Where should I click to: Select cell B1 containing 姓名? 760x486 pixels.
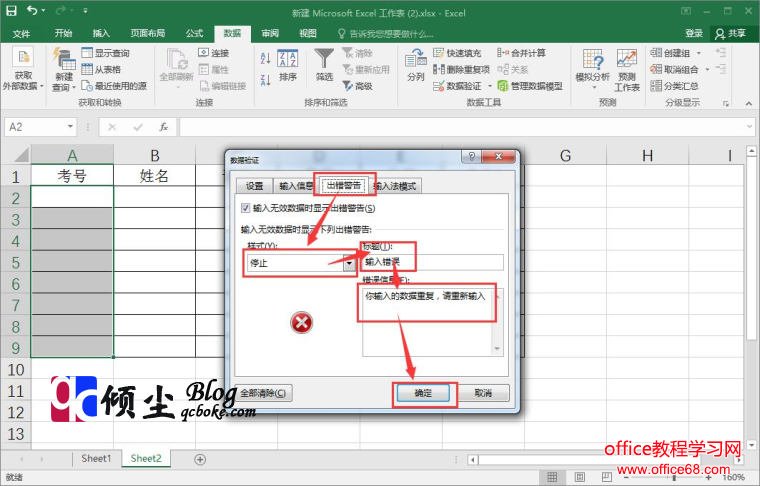coord(154,175)
